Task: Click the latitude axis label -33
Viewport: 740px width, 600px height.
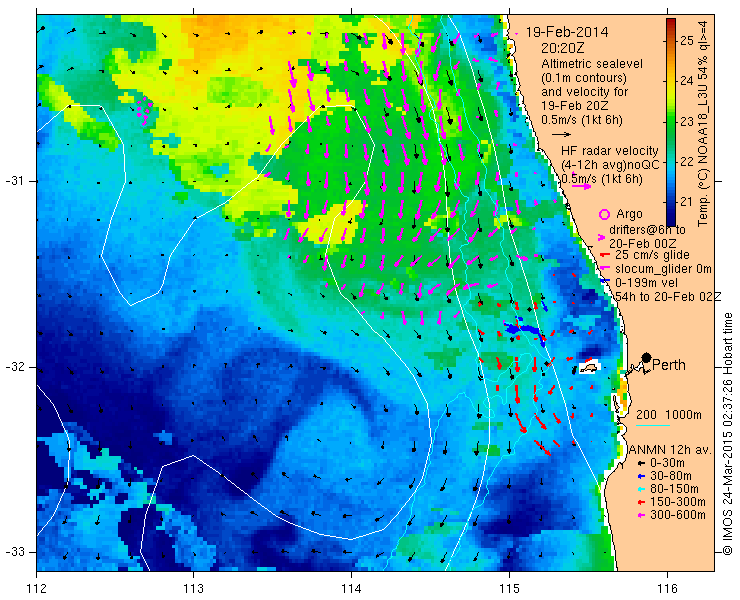Action: pyautogui.click(x=14, y=552)
